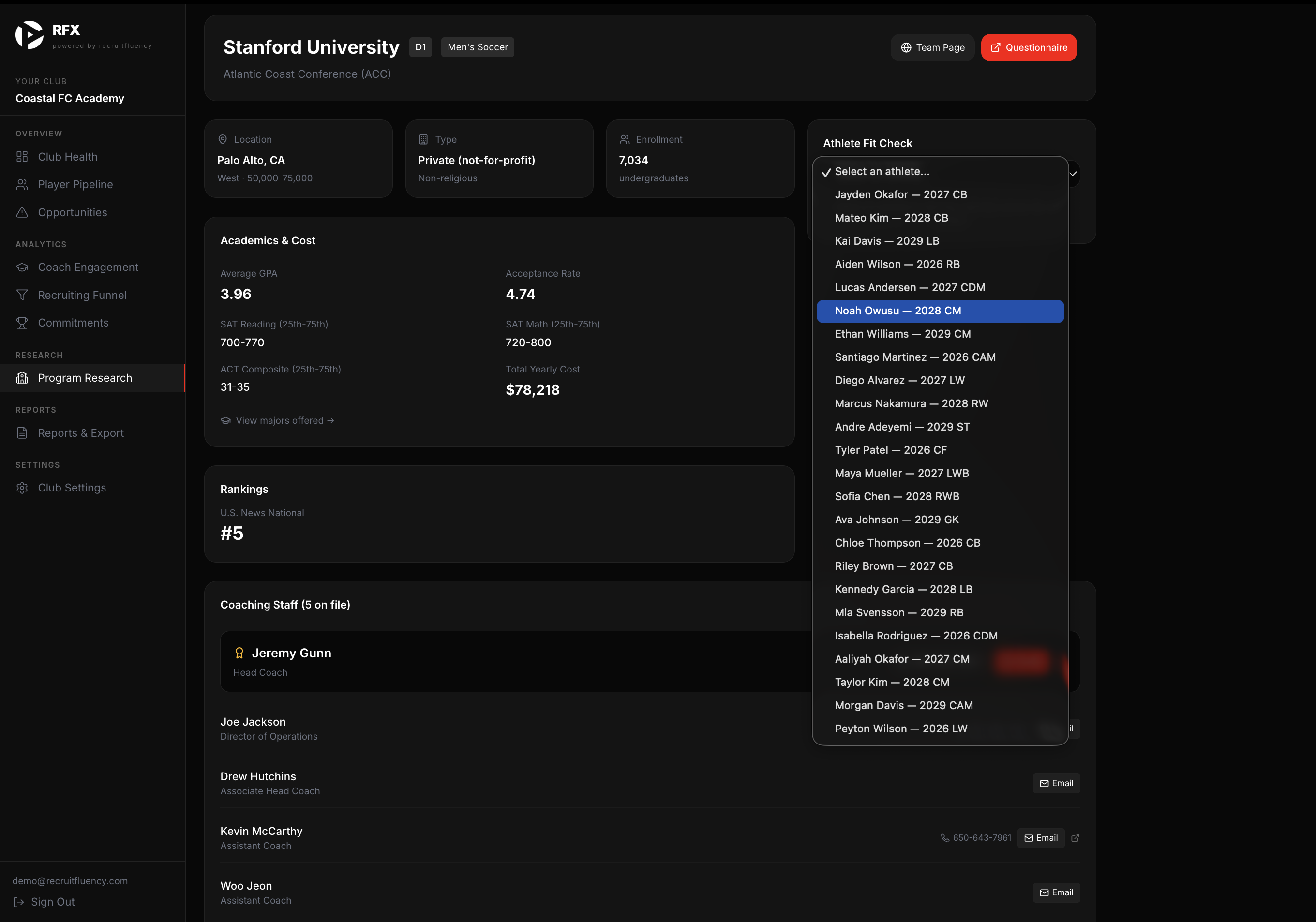Follow the View majors offered link

[x=277, y=420]
